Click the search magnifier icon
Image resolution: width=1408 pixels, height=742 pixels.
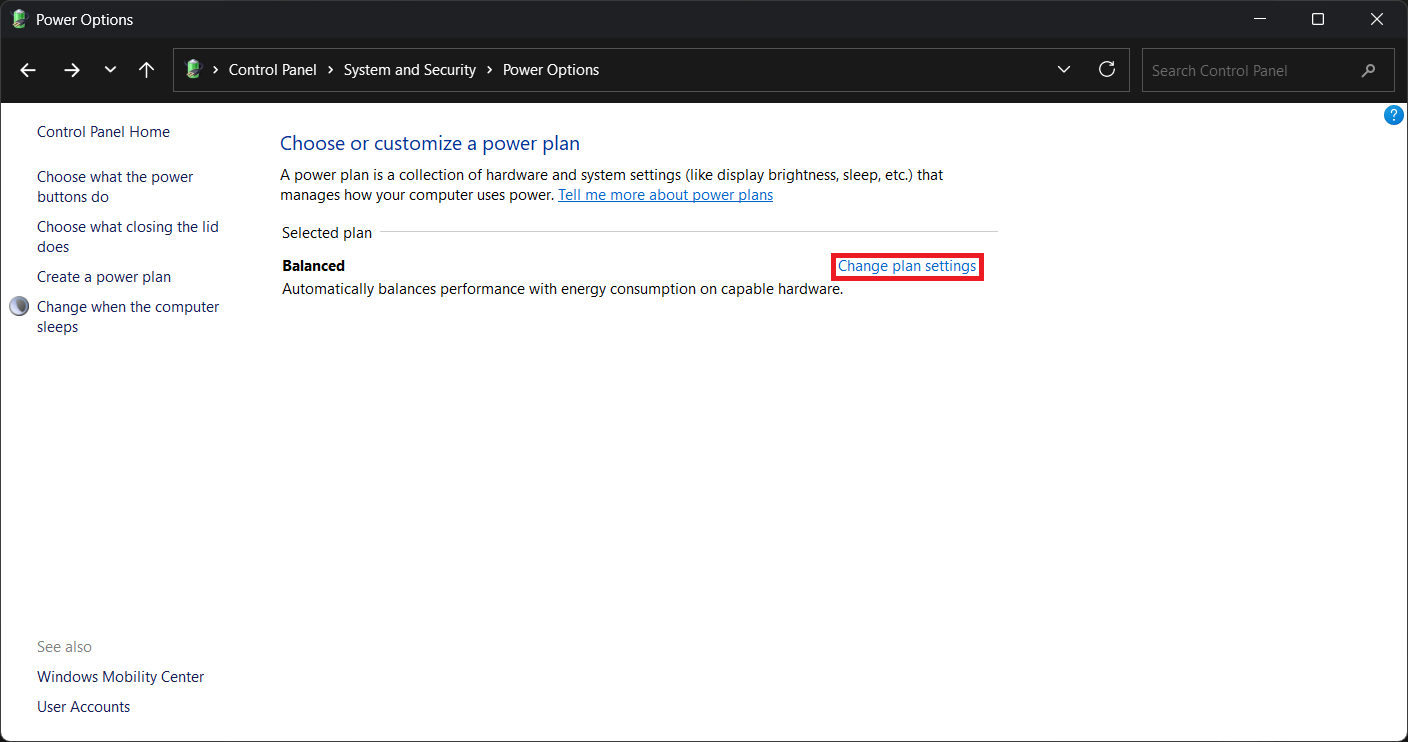click(1368, 71)
